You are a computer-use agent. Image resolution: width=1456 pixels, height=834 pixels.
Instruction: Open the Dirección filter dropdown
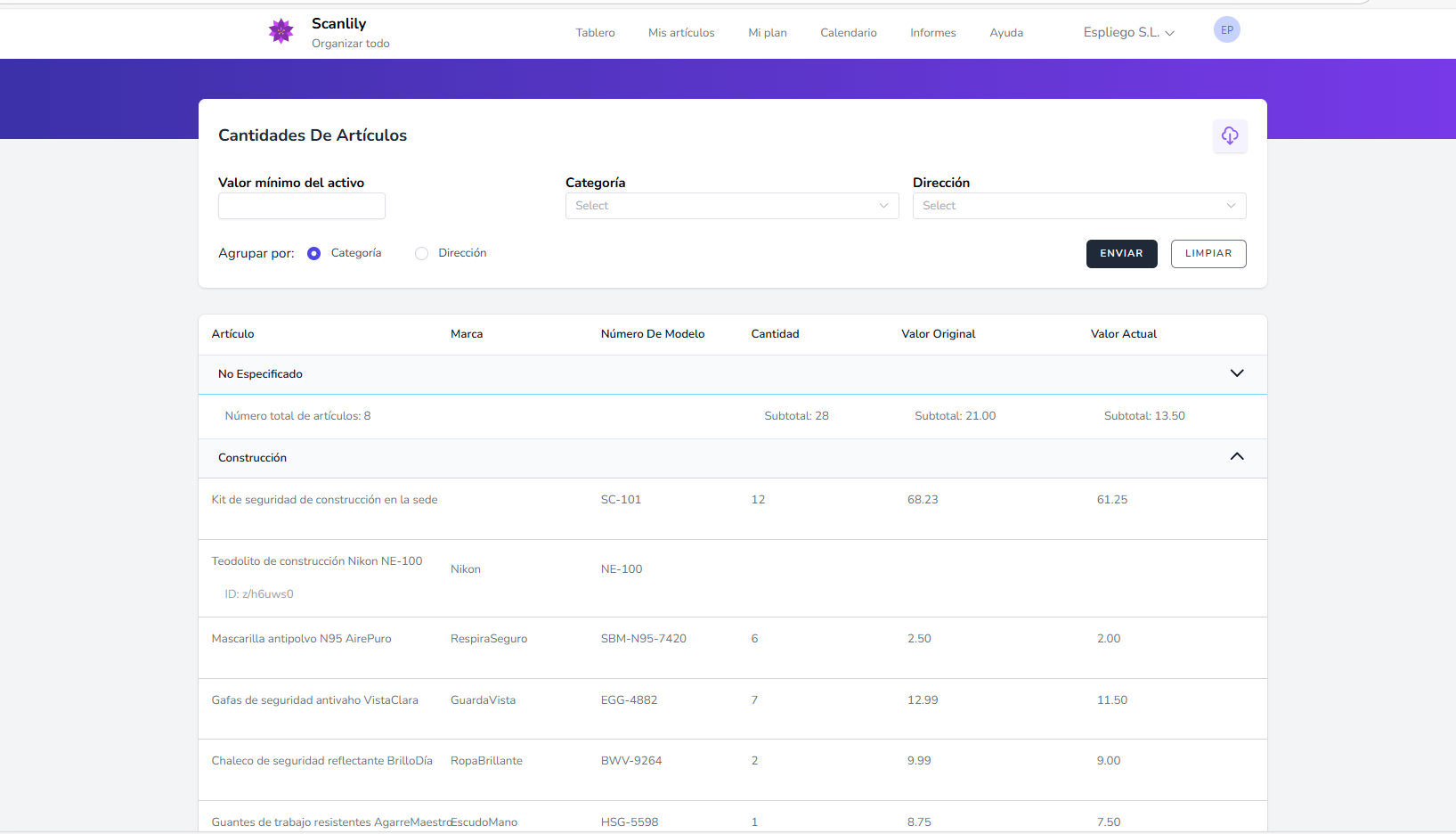tap(1078, 206)
